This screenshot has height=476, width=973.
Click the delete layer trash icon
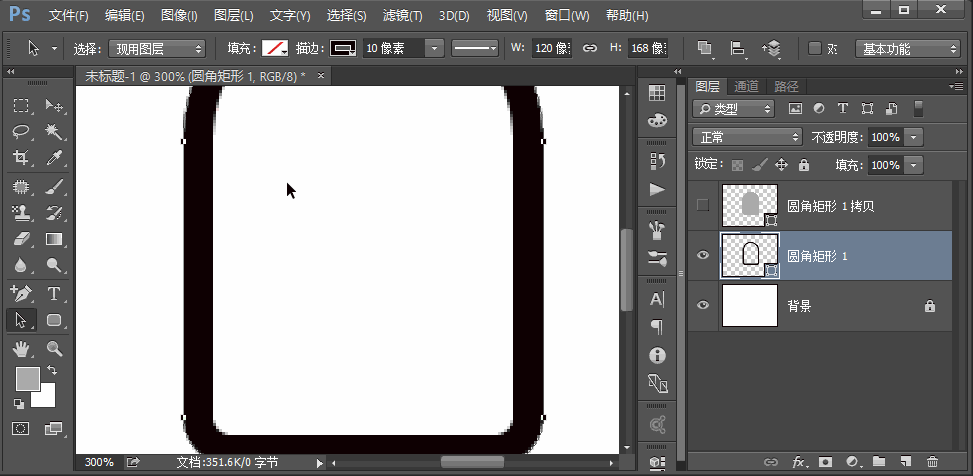tap(932, 462)
